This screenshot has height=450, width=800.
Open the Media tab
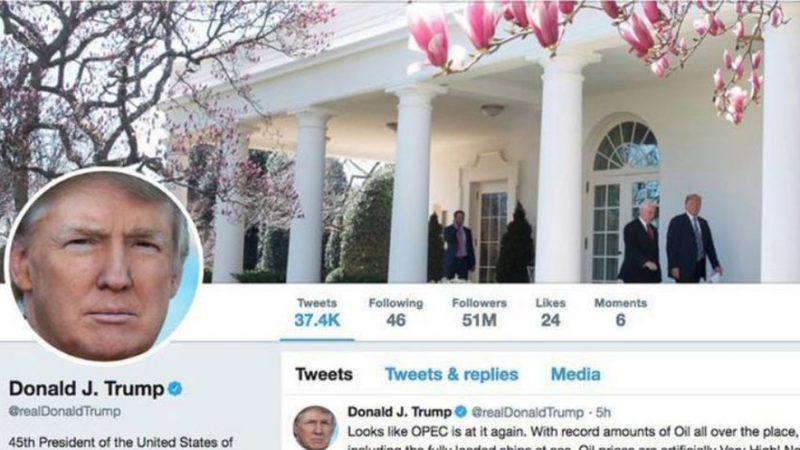pos(576,374)
